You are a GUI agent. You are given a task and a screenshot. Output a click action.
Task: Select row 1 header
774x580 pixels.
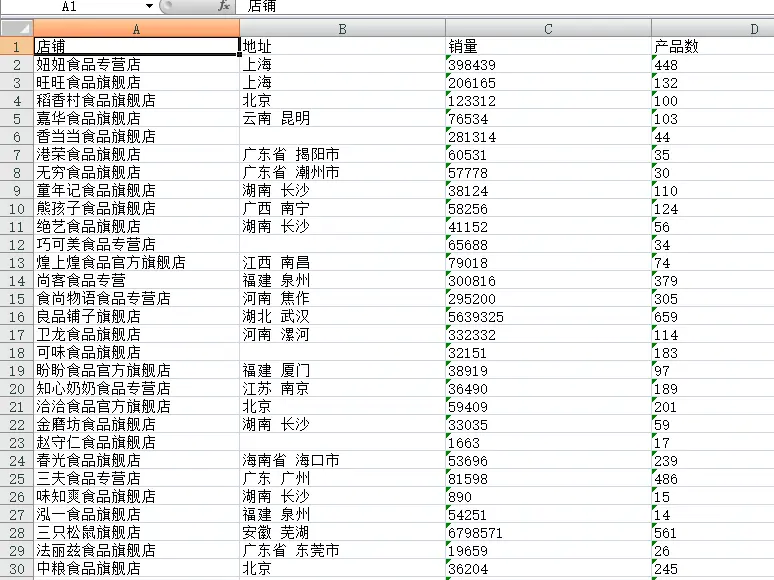(17, 46)
